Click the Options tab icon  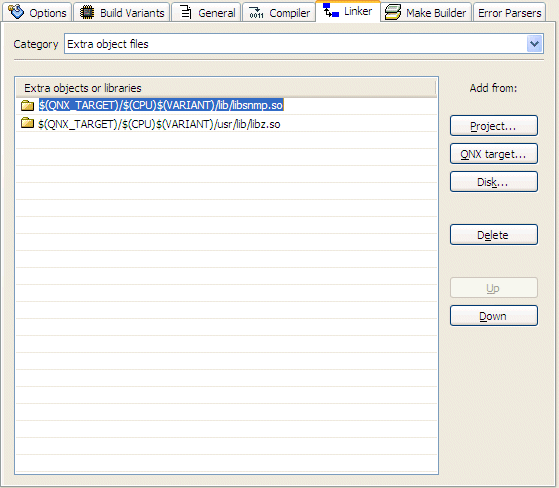(16, 12)
